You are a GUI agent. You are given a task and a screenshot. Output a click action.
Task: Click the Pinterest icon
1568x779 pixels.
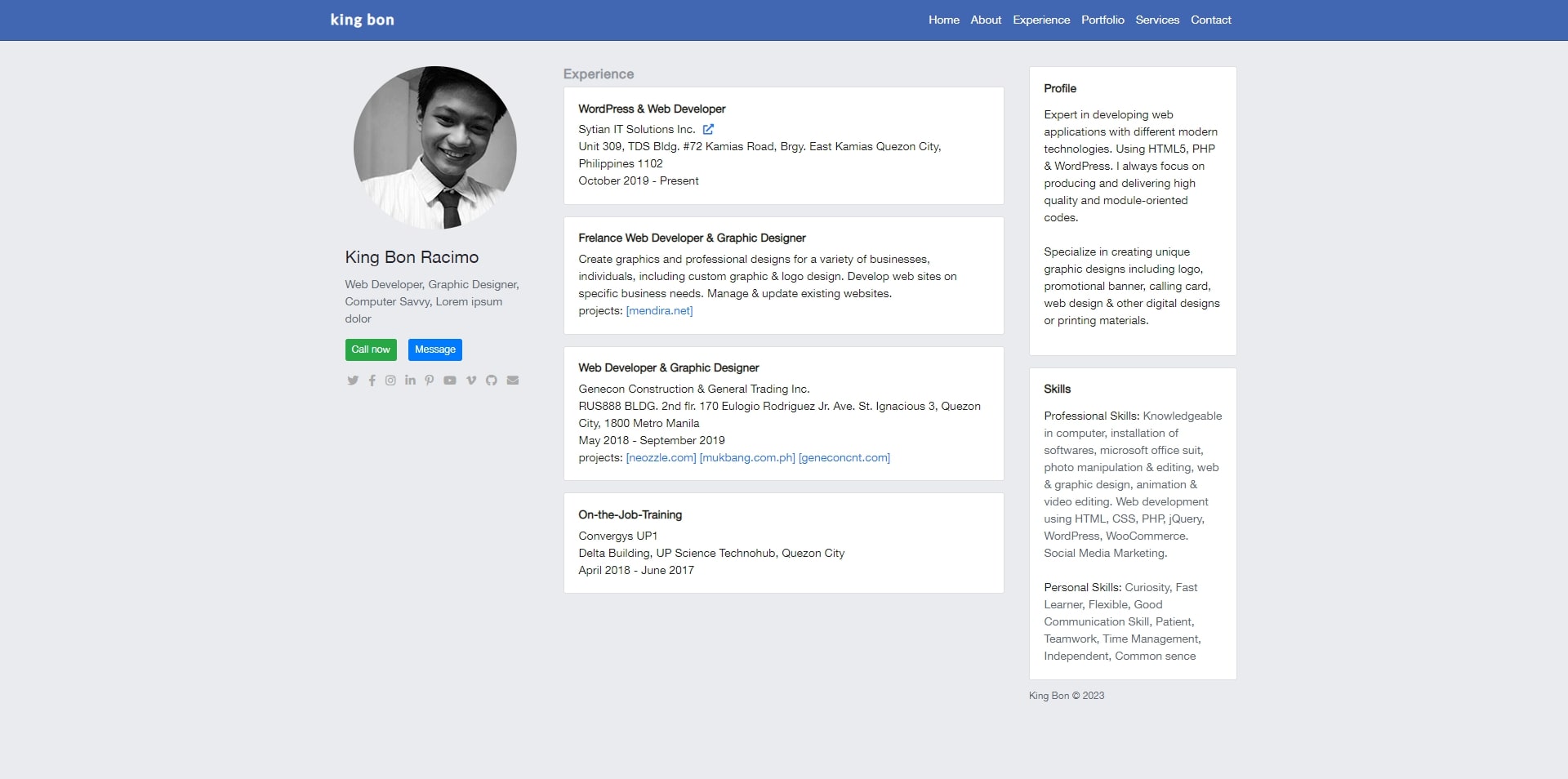pos(429,381)
